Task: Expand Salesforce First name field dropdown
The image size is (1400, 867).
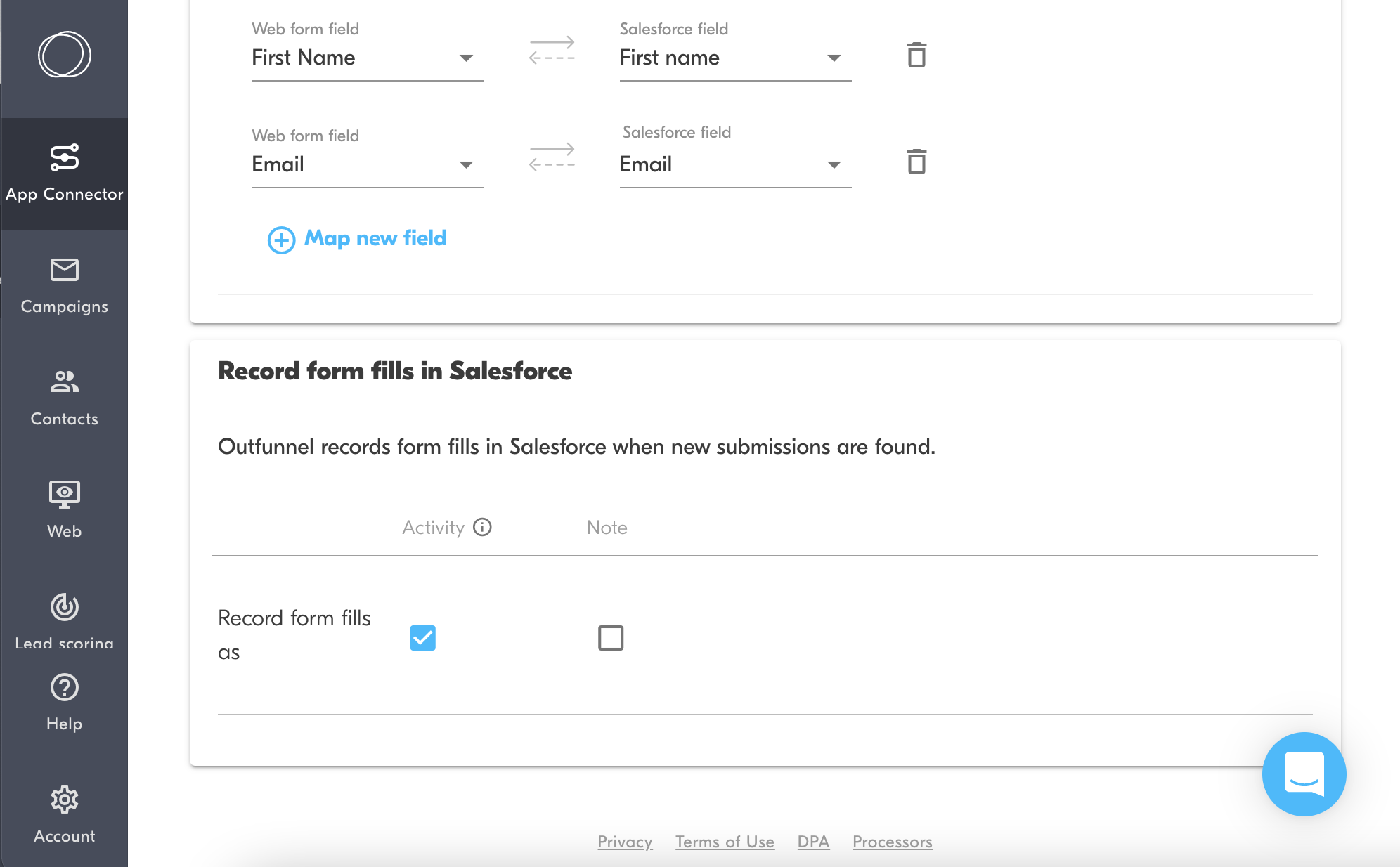Action: coord(834,58)
